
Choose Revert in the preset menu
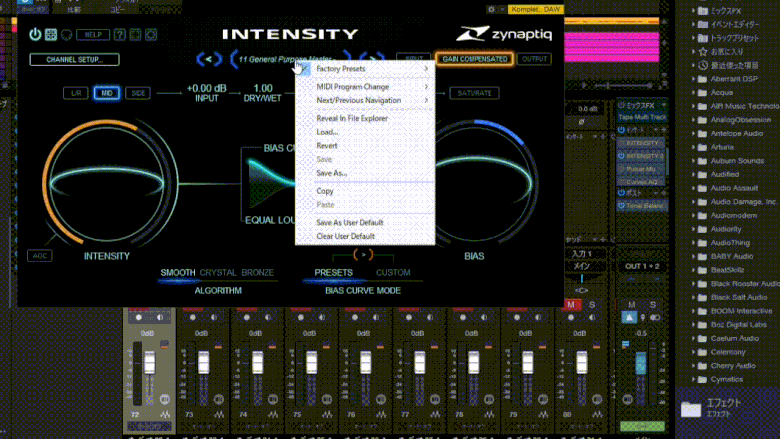point(365,146)
